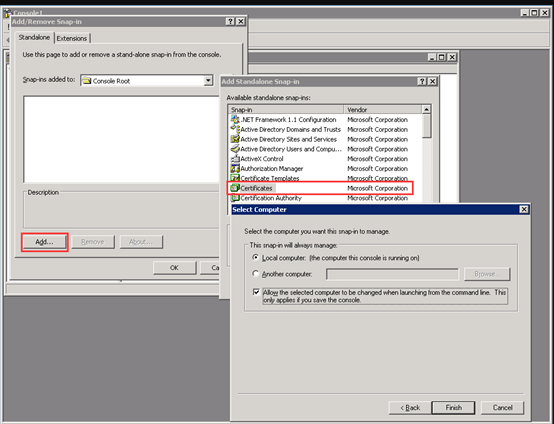The image size is (554, 424).
Task: Click the help button in Add/Remove Snap-in
Action: pyautogui.click(x=230, y=22)
